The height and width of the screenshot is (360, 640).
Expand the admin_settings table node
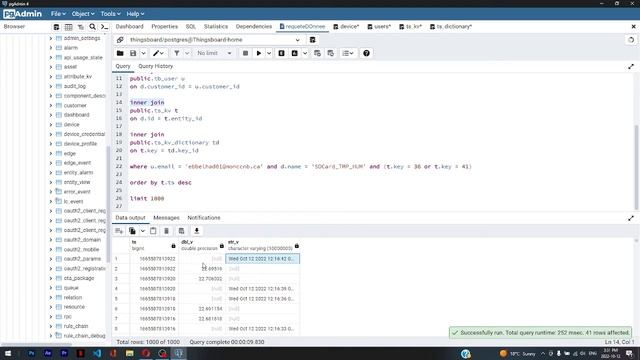51,38
